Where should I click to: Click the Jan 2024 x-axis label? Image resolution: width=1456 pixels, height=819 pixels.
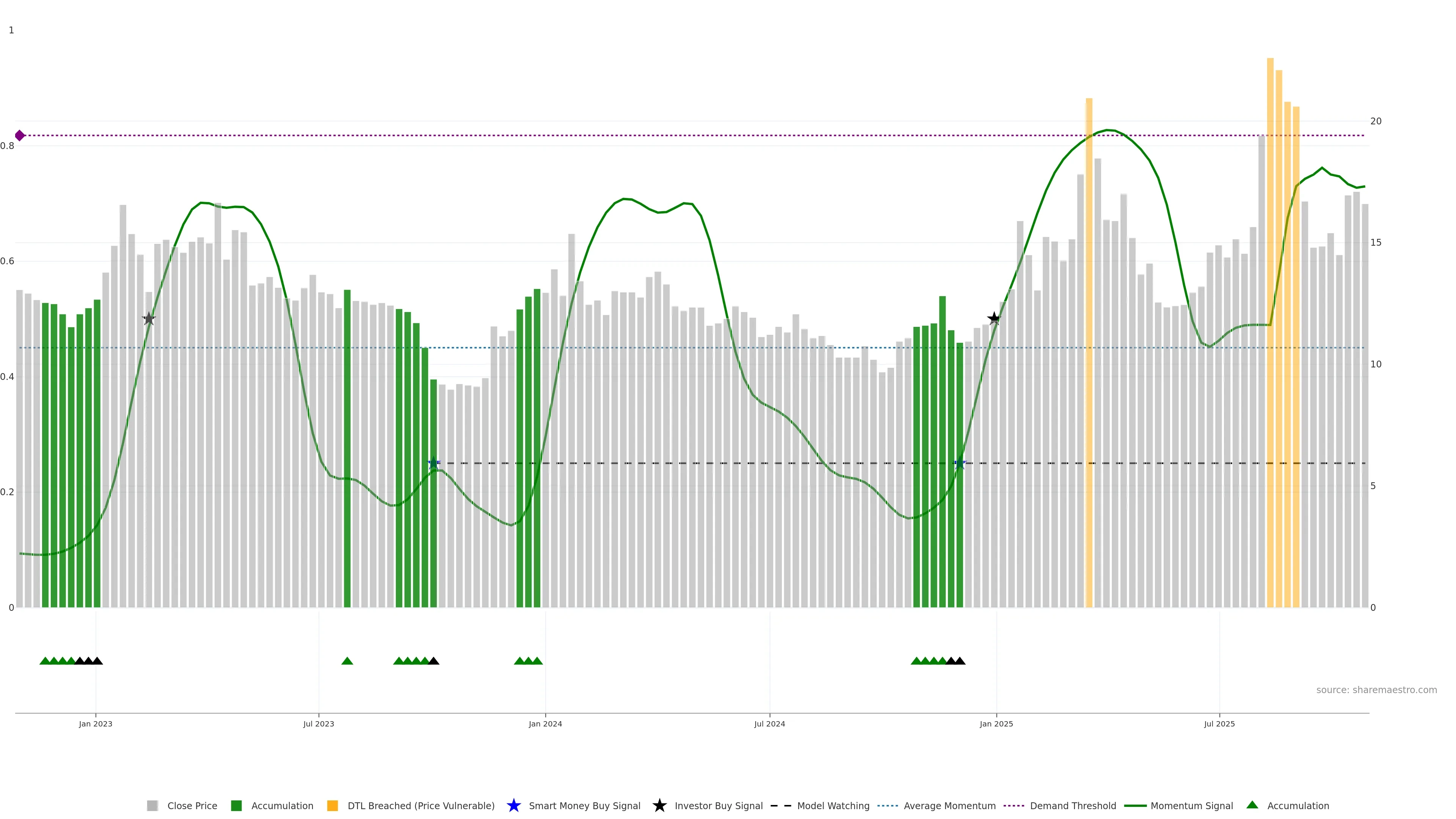tap(545, 724)
